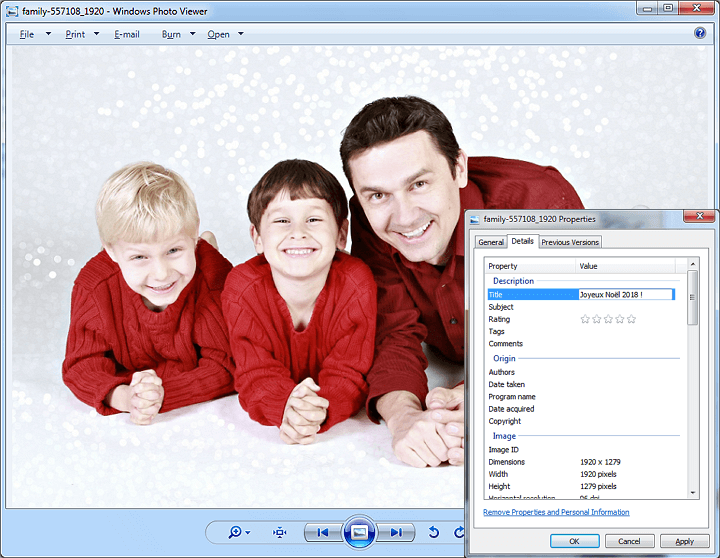This screenshot has width=720, height=558.
Task: Set rating to one star
Action: coord(585,319)
